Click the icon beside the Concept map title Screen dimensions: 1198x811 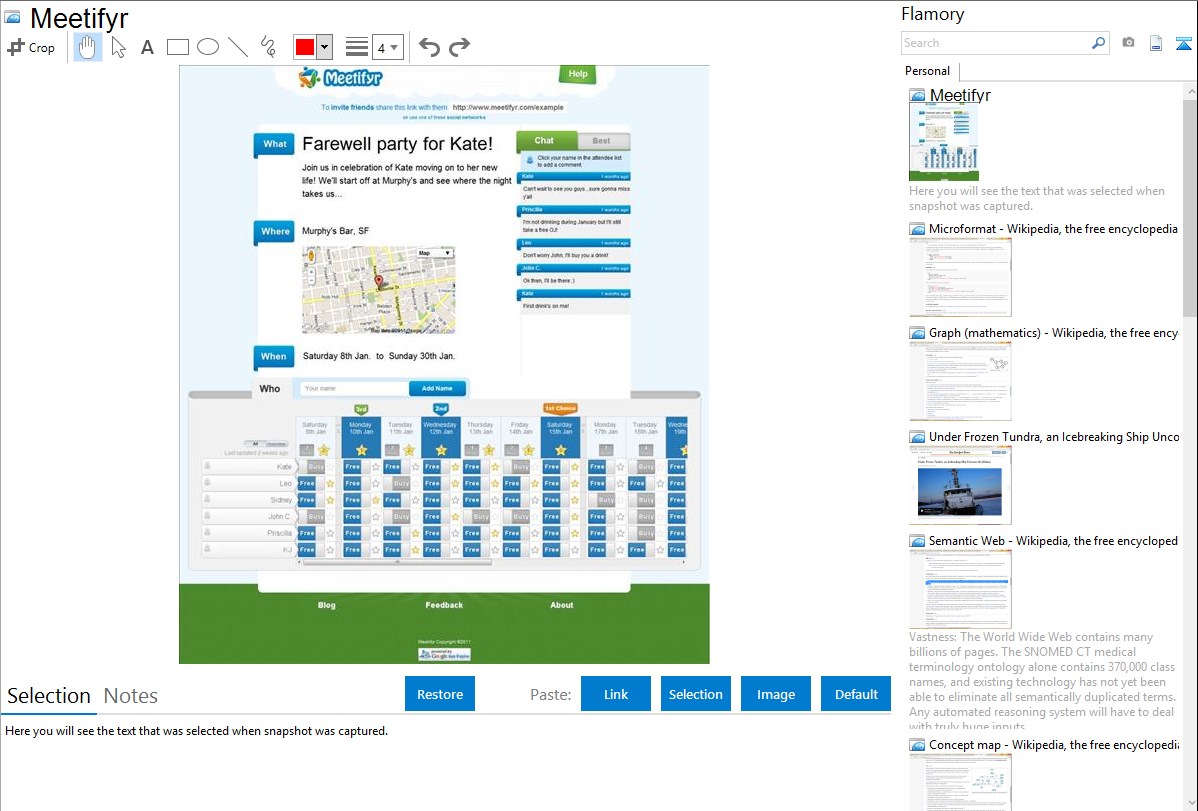pyautogui.click(x=917, y=745)
